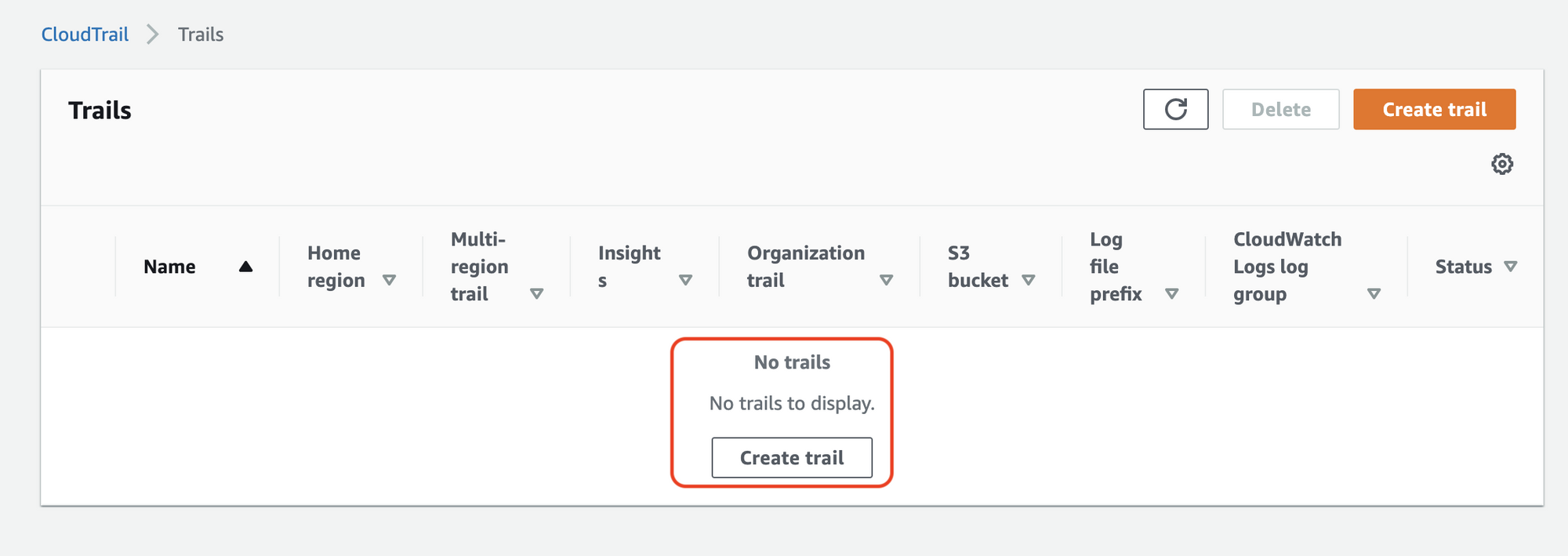Click the Status column header label
This screenshot has width=1568, height=556.
click(x=1463, y=267)
